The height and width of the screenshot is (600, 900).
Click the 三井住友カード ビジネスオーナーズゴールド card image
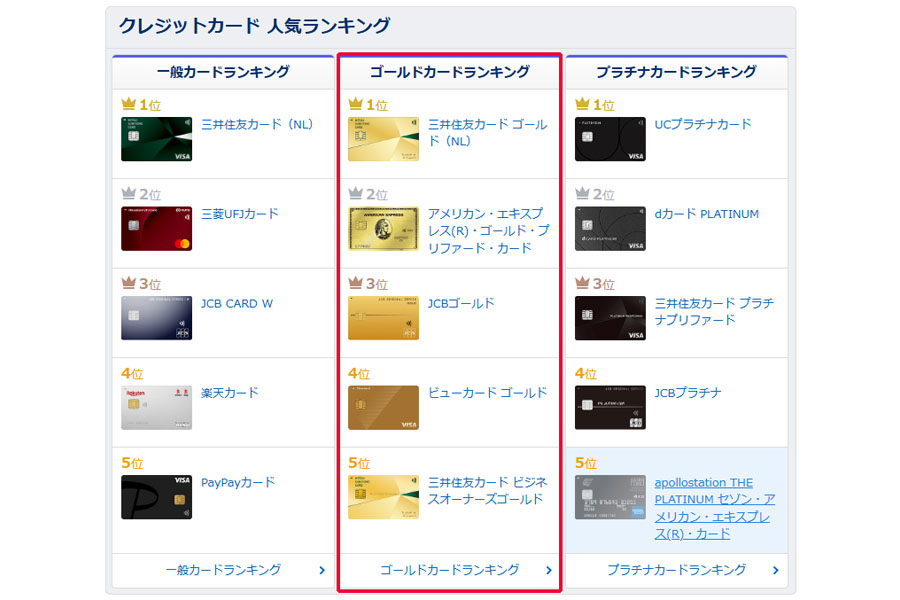tap(383, 497)
